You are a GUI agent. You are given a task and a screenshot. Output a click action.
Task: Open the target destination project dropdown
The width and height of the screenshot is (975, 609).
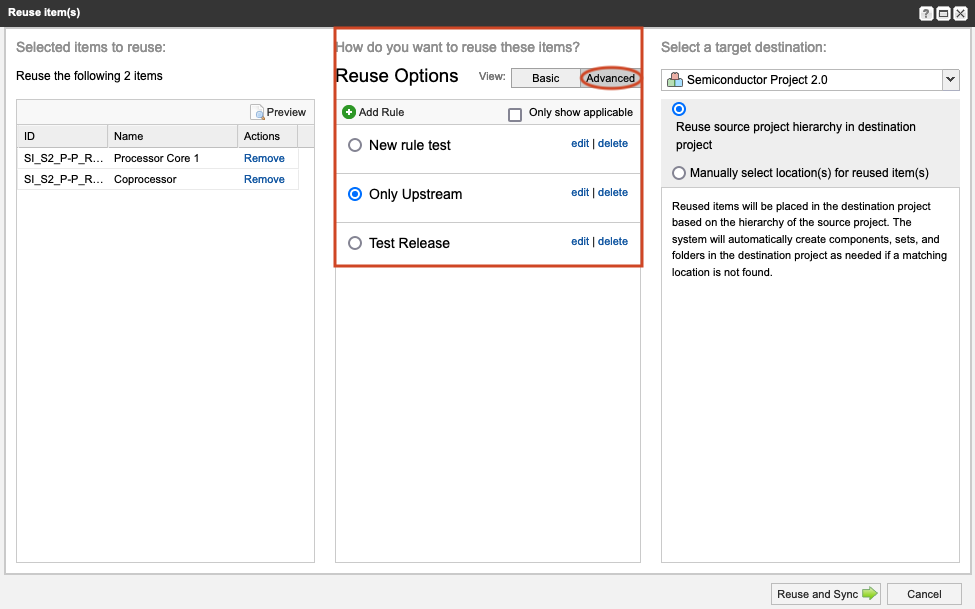click(x=949, y=80)
